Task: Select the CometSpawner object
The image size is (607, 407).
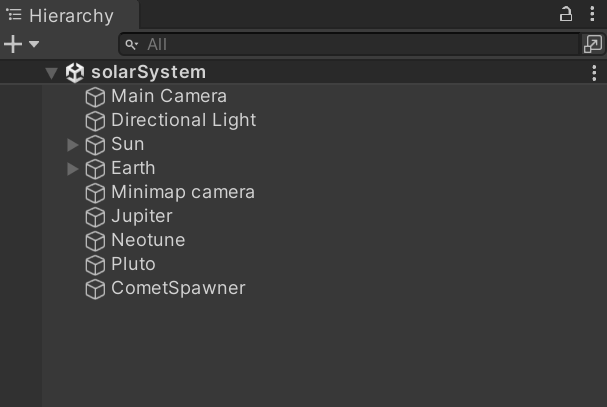Action: pos(177,288)
